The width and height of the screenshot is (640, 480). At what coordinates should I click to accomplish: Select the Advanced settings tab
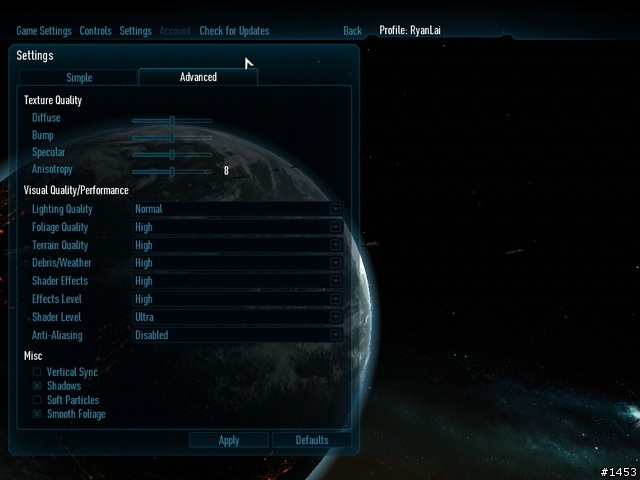pyautogui.click(x=198, y=77)
